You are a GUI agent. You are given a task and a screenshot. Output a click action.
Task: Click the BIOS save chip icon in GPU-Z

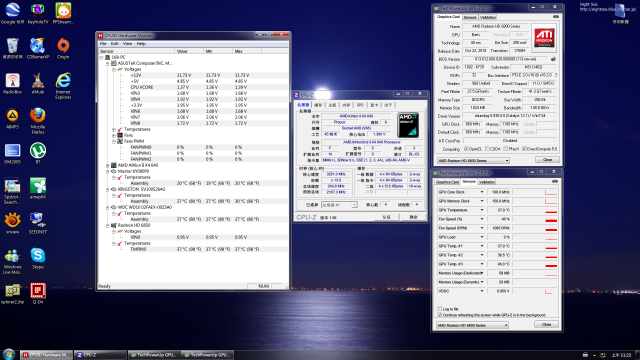point(553,59)
